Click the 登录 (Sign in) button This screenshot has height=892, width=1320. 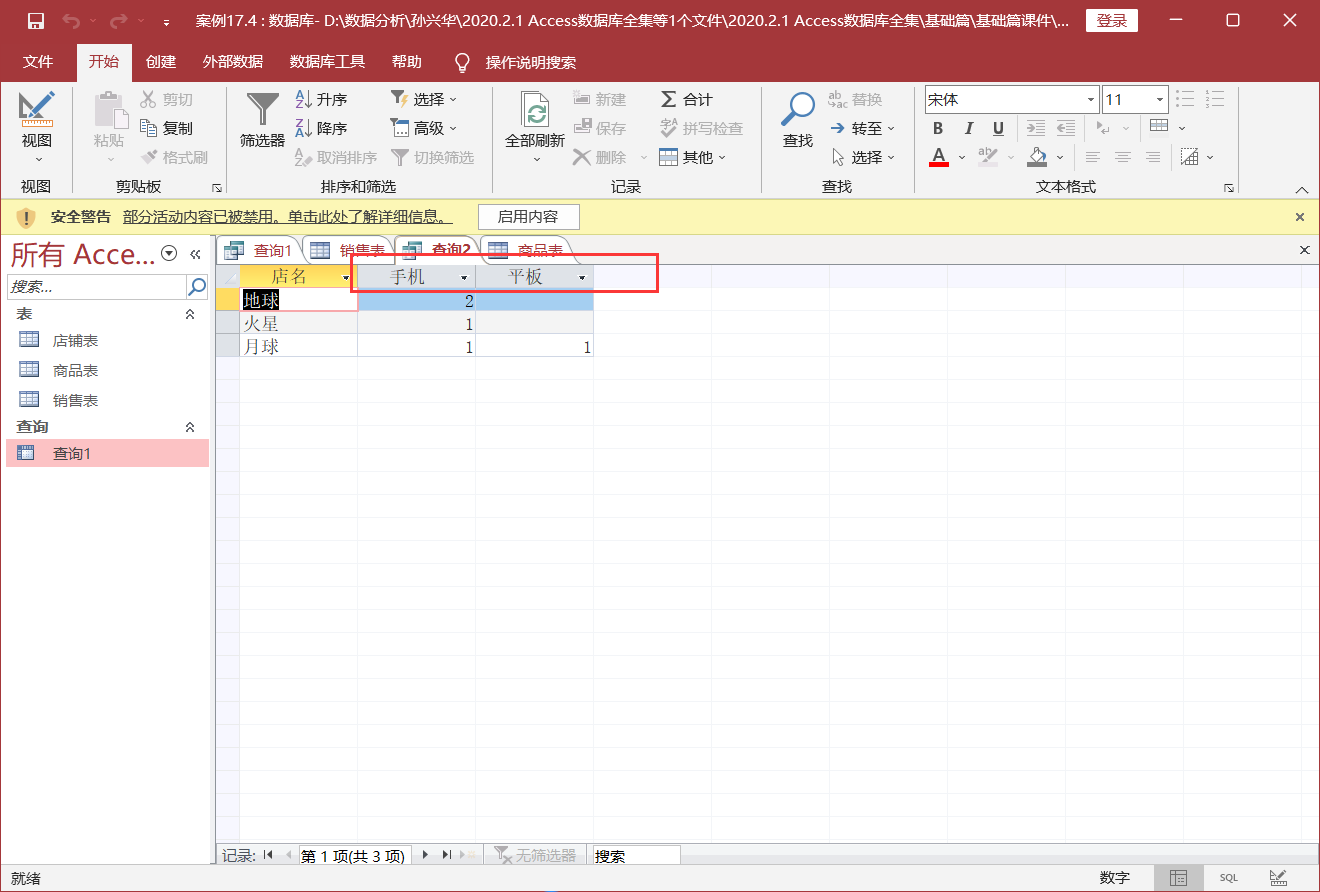1111,21
